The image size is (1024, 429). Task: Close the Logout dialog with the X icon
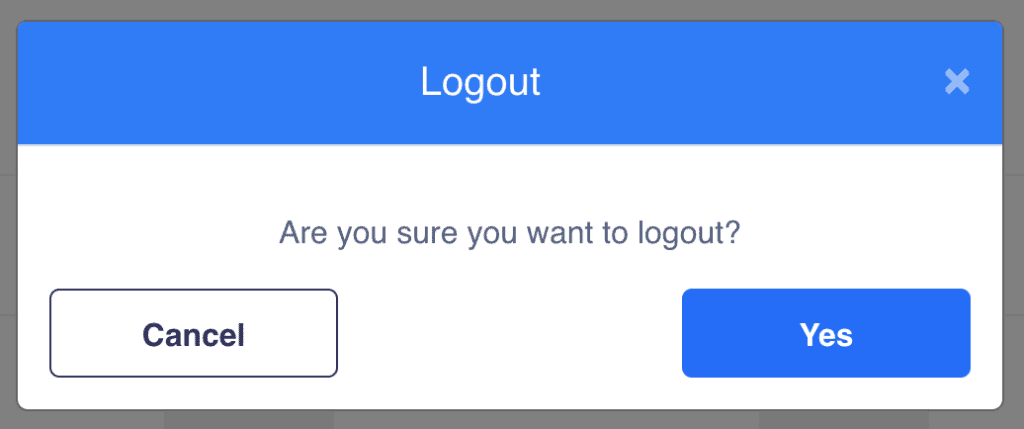tap(957, 82)
